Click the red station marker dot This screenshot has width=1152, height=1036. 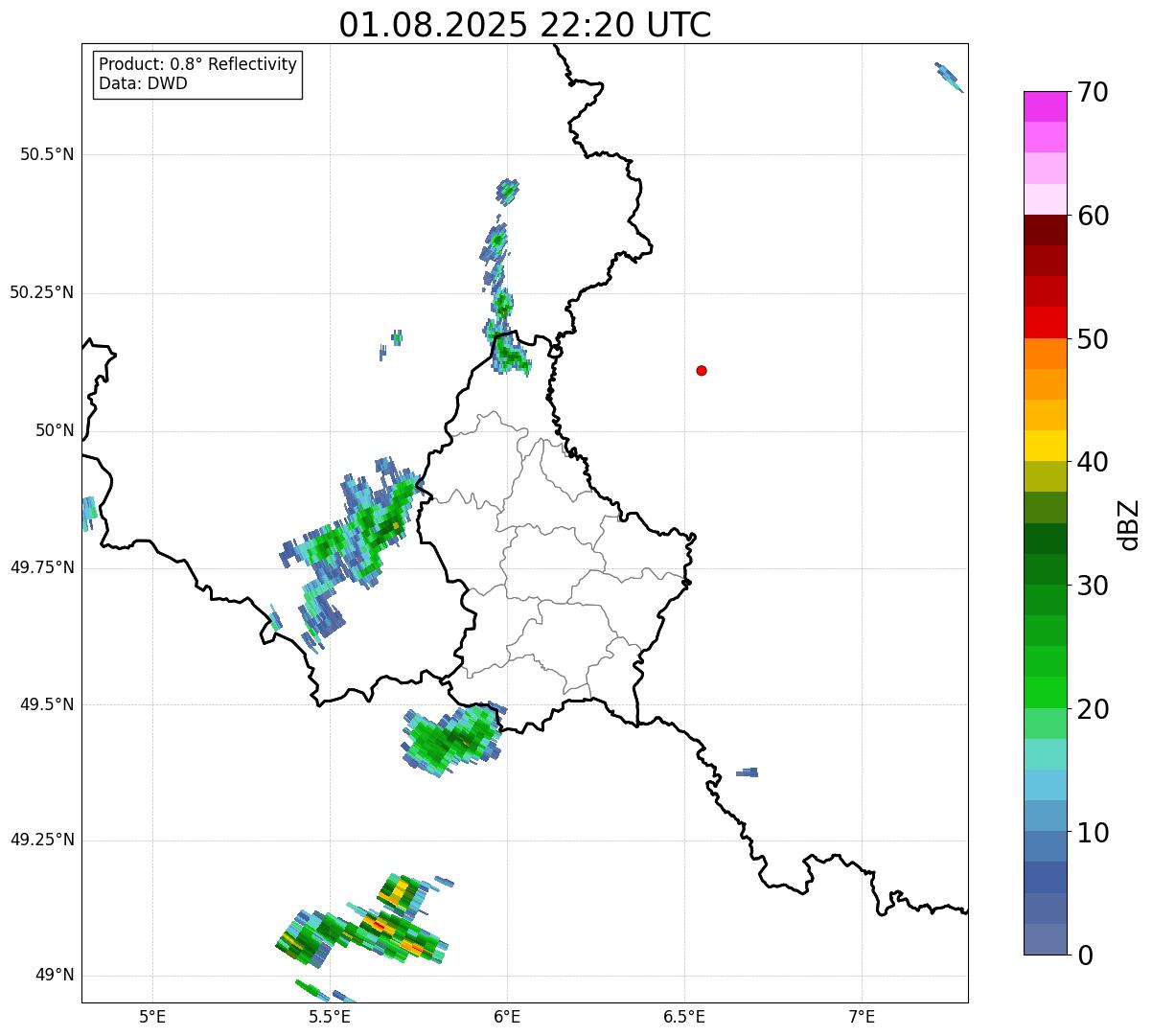[702, 370]
